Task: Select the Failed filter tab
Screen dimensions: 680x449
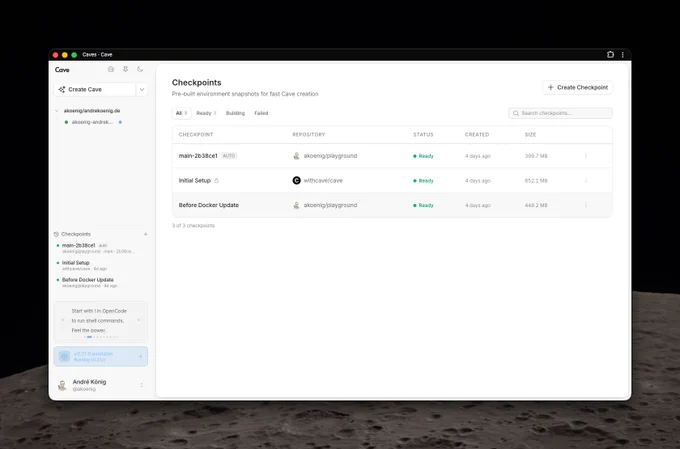Action: click(x=261, y=113)
